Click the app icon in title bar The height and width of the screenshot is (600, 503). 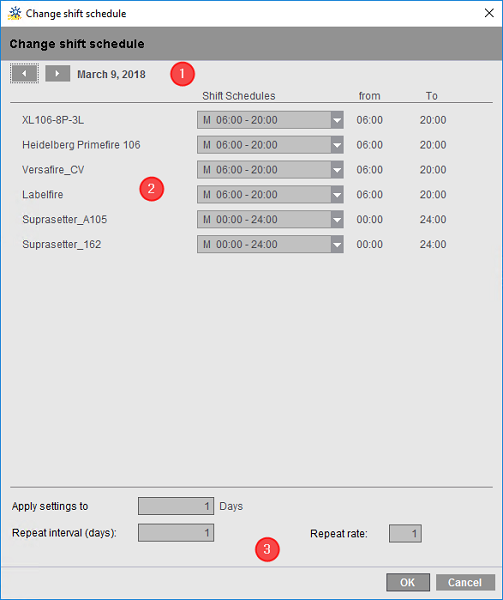[15, 13]
